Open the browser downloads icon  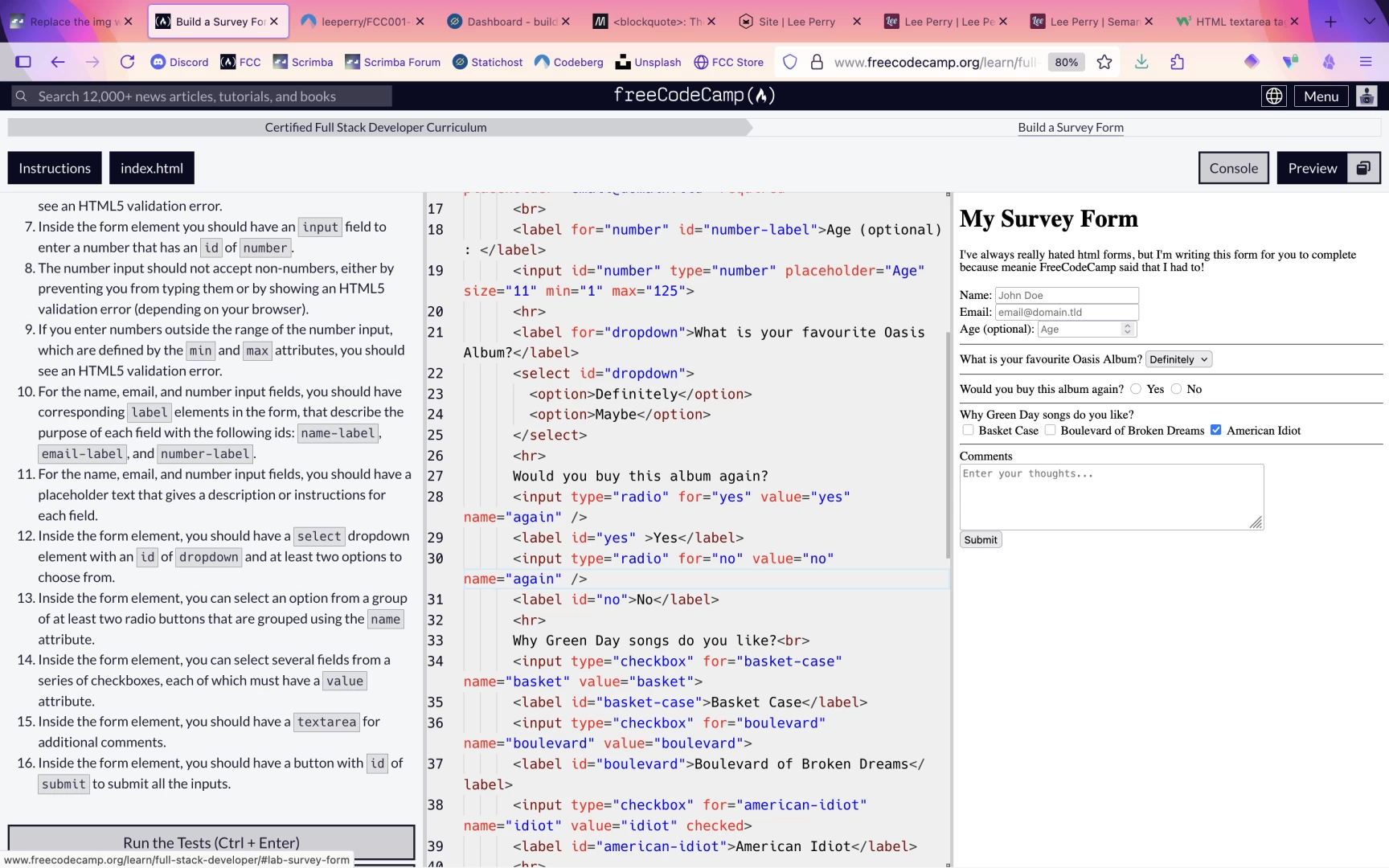pyautogui.click(x=1141, y=62)
